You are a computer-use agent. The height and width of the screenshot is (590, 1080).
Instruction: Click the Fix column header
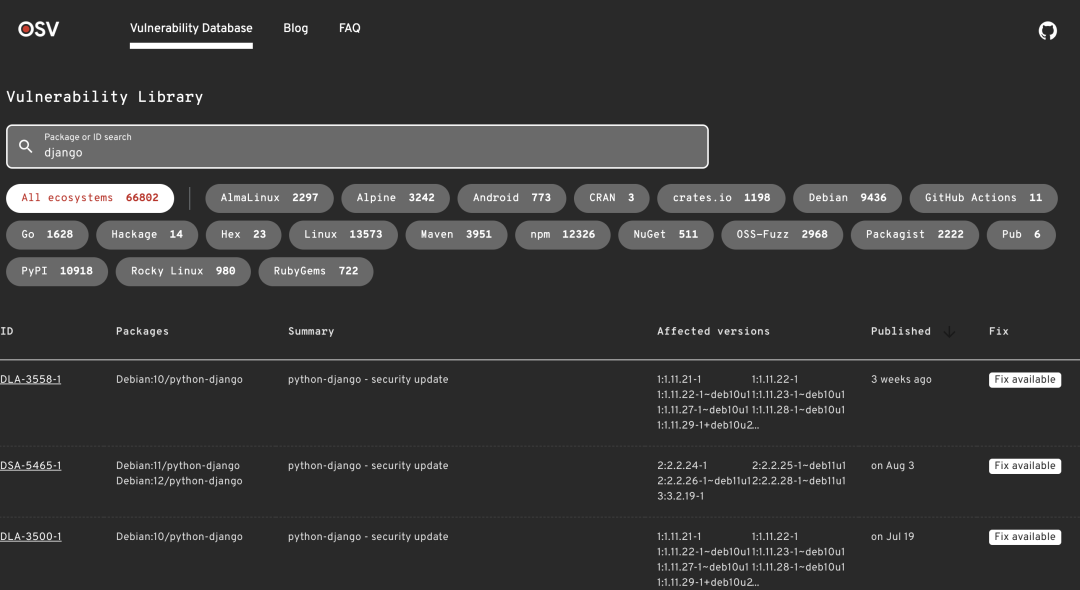pyautogui.click(x=998, y=331)
